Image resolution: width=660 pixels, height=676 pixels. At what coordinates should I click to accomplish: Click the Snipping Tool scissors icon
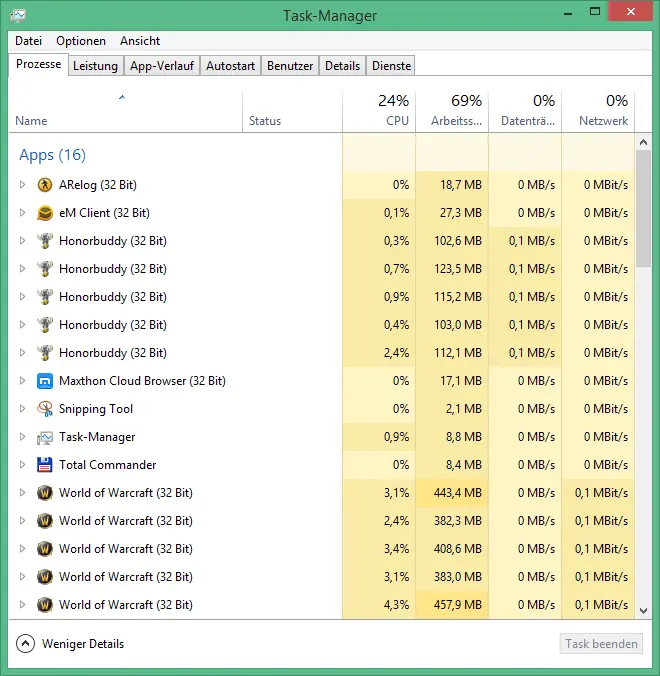pyautogui.click(x=45, y=409)
